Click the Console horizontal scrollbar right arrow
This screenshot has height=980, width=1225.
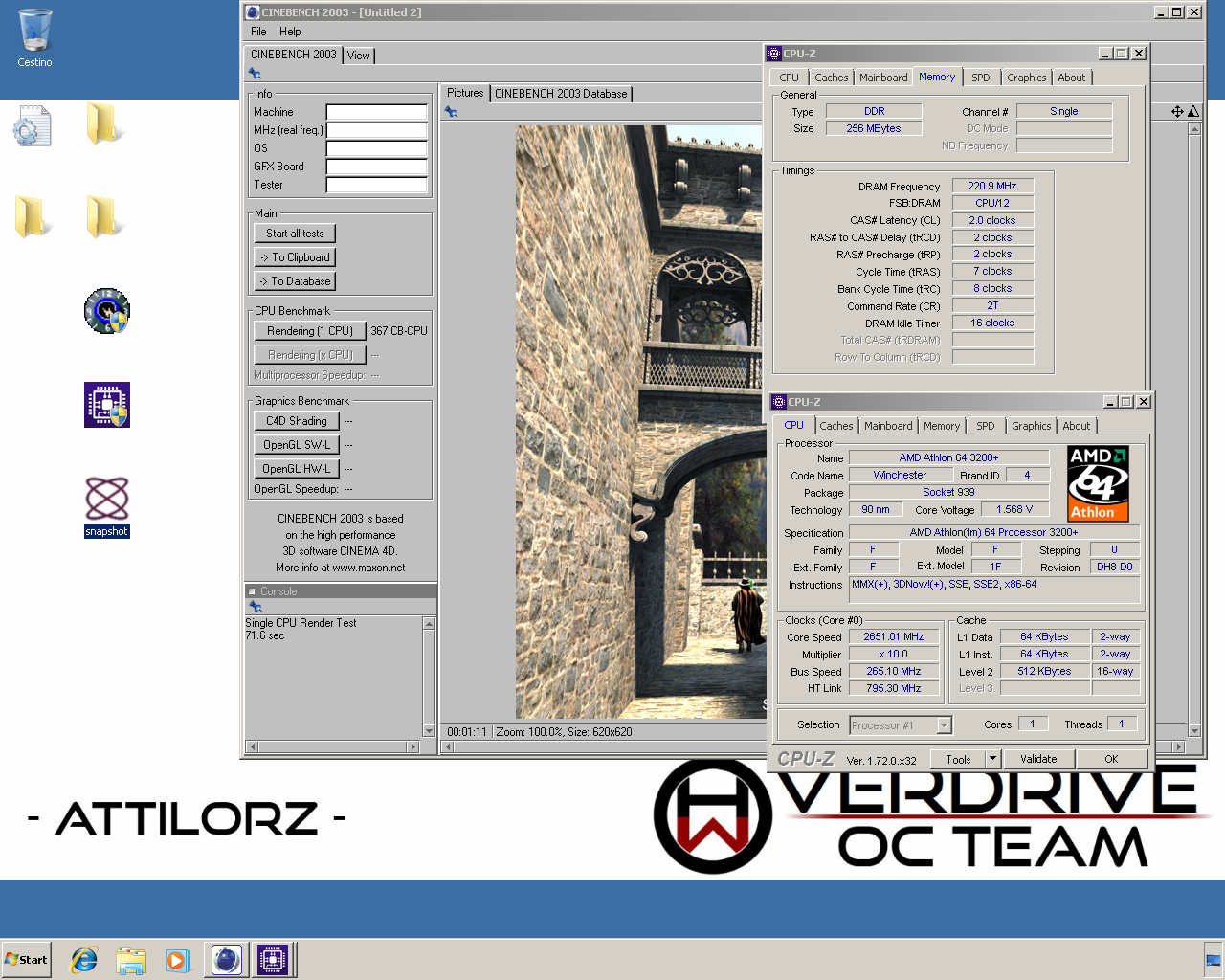point(413,746)
